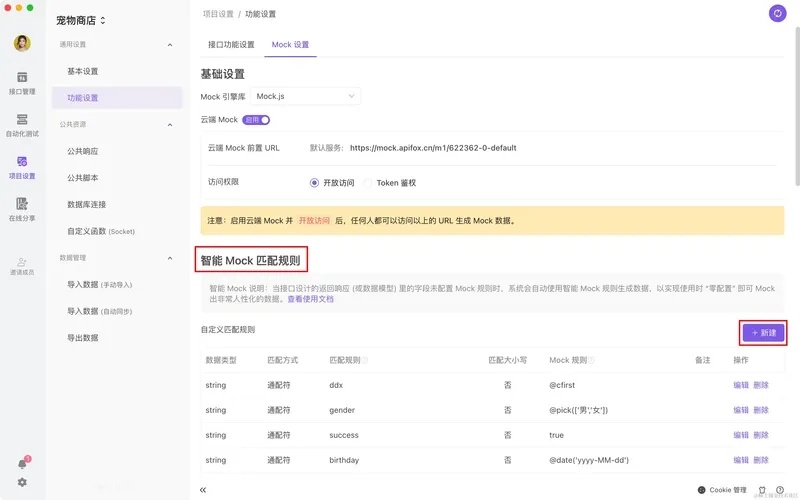Click the @date('yyyy-MM-dd') rule cell
This screenshot has width=800, height=500.
coord(589,460)
